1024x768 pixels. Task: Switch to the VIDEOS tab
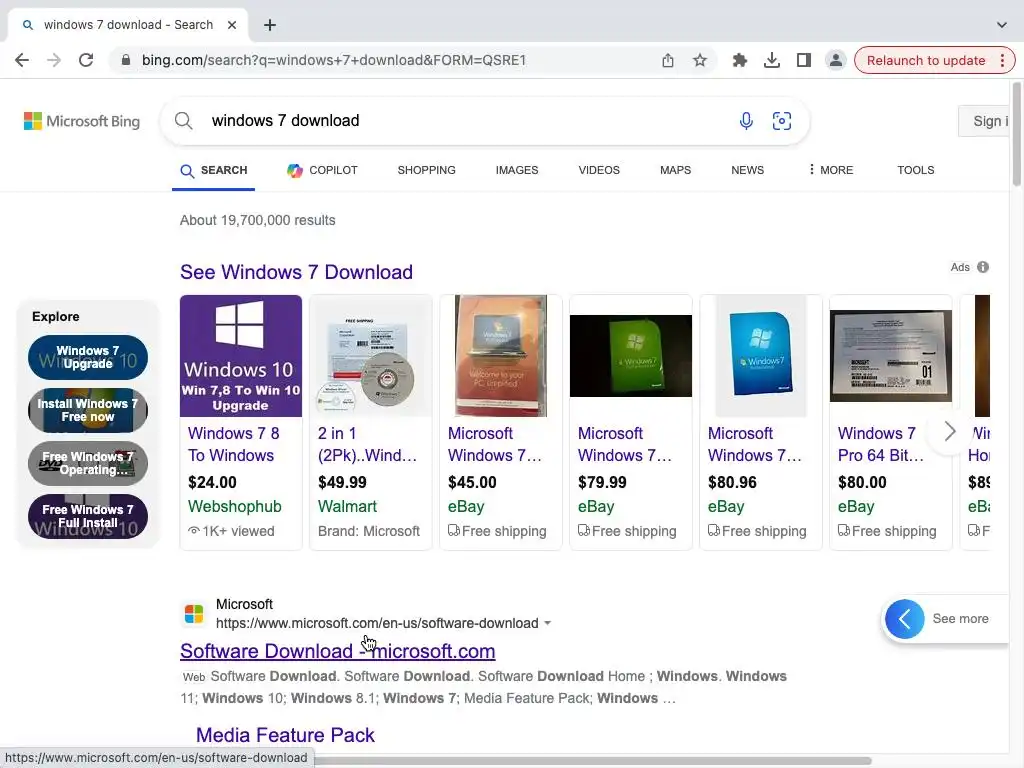point(599,170)
